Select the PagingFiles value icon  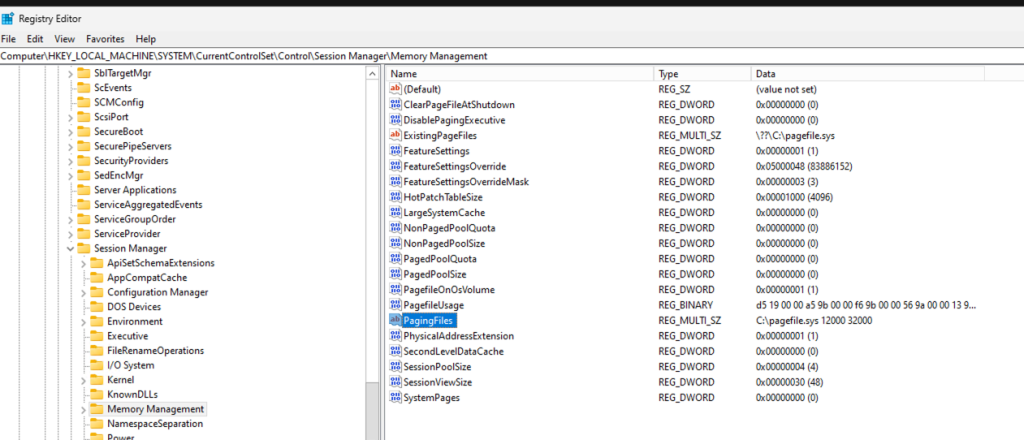click(395, 320)
